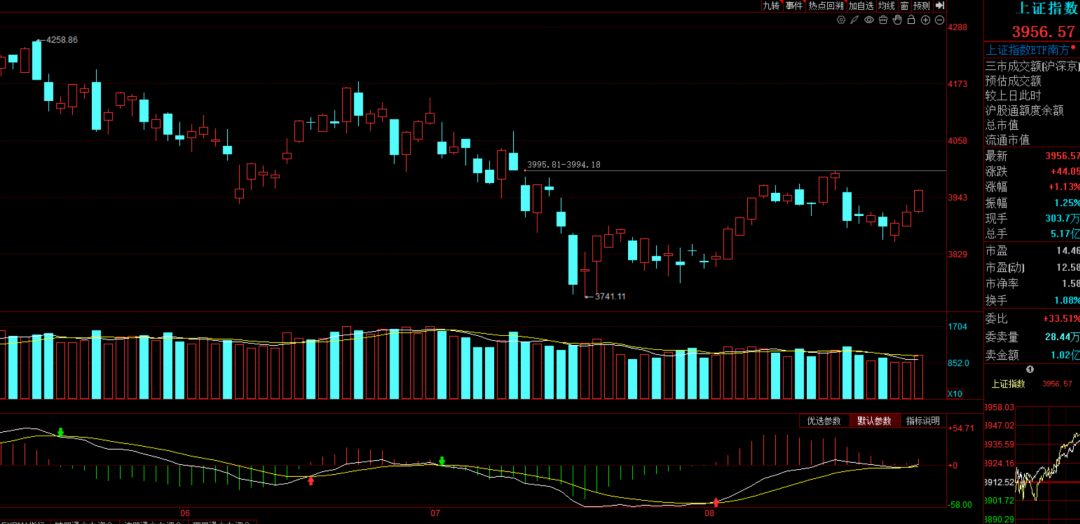Image resolution: width=1080 pixels, height=524 pixels.
Task: Toggle the chart lock icon
Action: pos(911,21)
